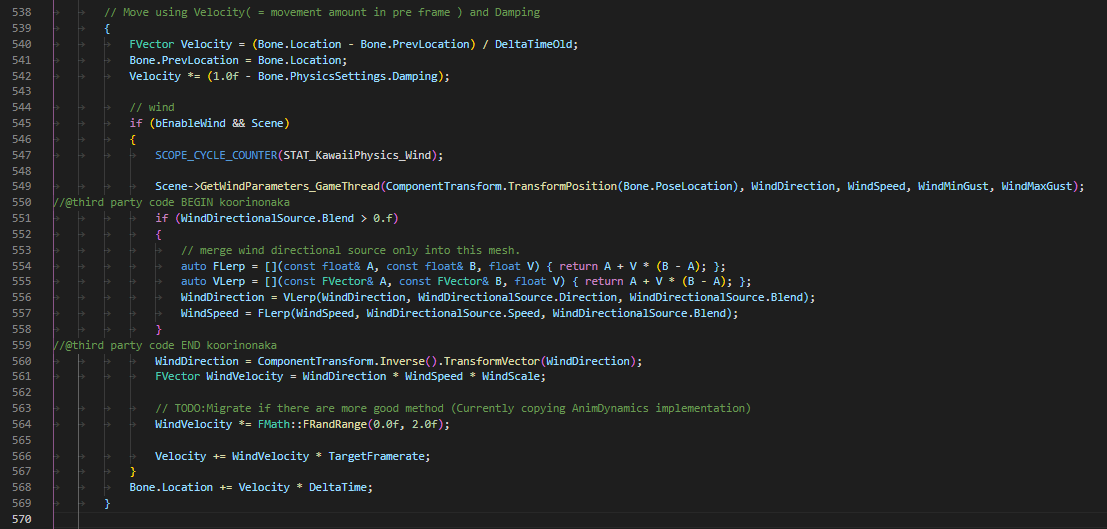The image size is (1107, 529).
Task: Click 'FLerp' lambda definition on line 554
Action: [x=229, y=266]
